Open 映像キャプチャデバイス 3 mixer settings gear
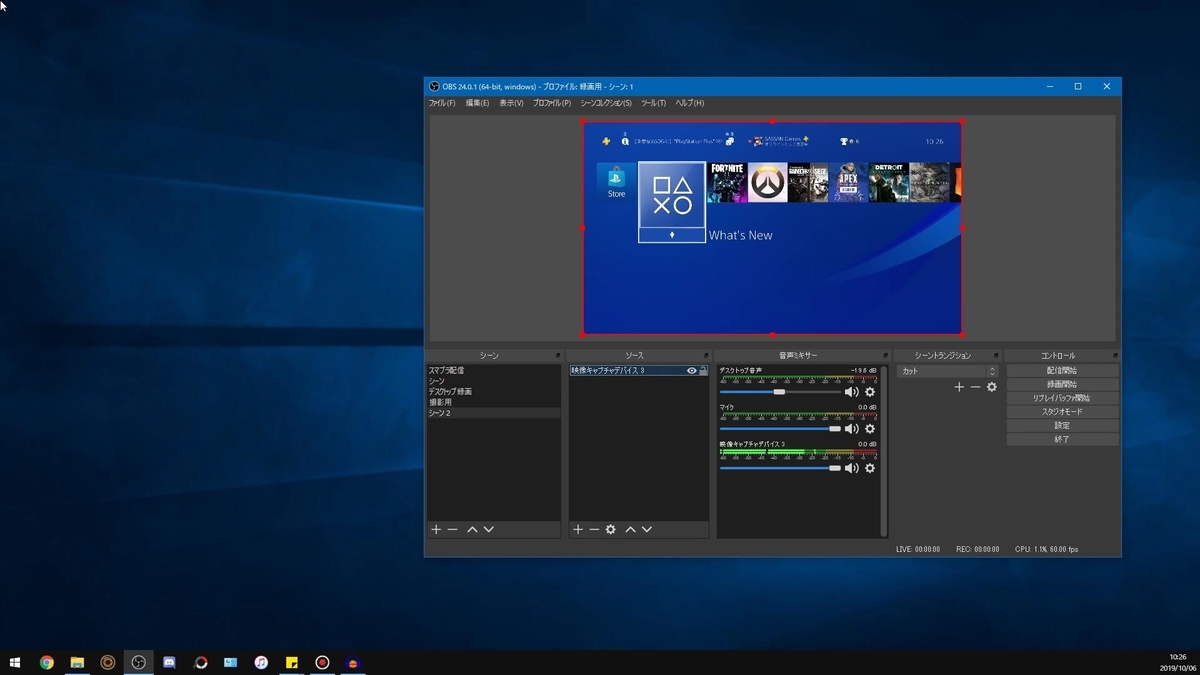This screenshot has height=675, width=1200. tap(870, 468)
